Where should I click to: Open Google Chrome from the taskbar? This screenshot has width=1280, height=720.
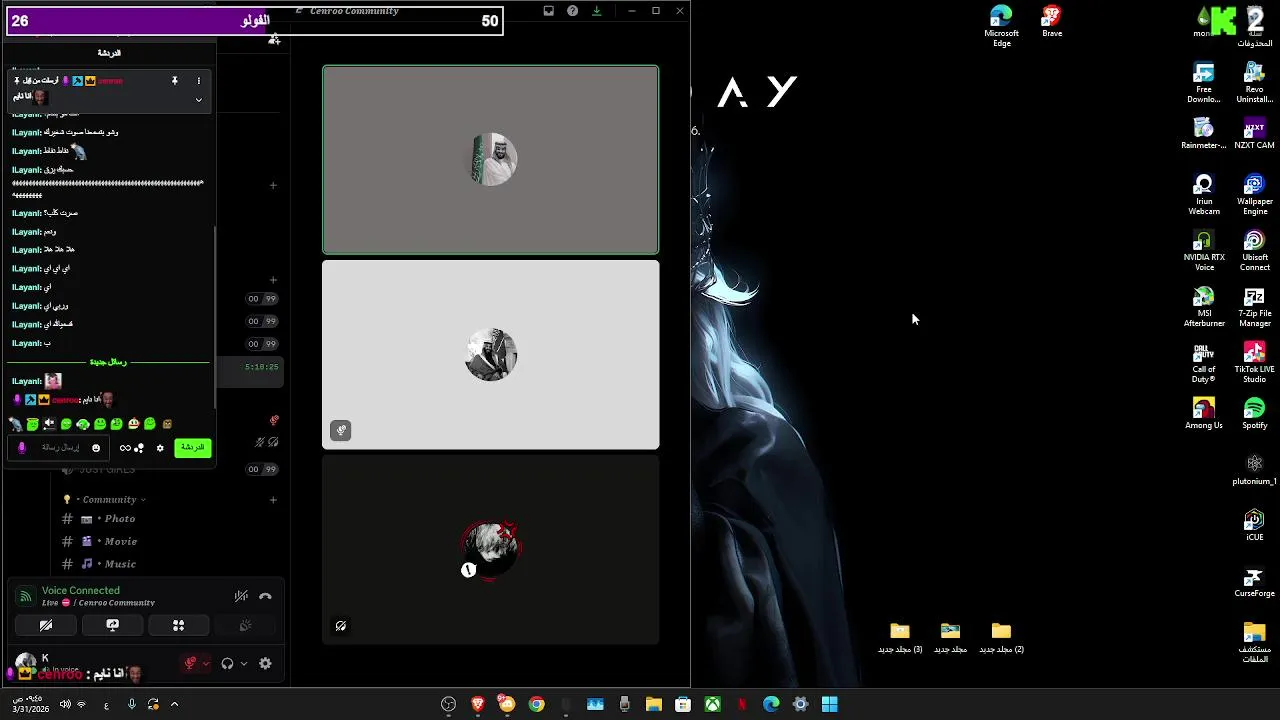click(x=537, y=704)
